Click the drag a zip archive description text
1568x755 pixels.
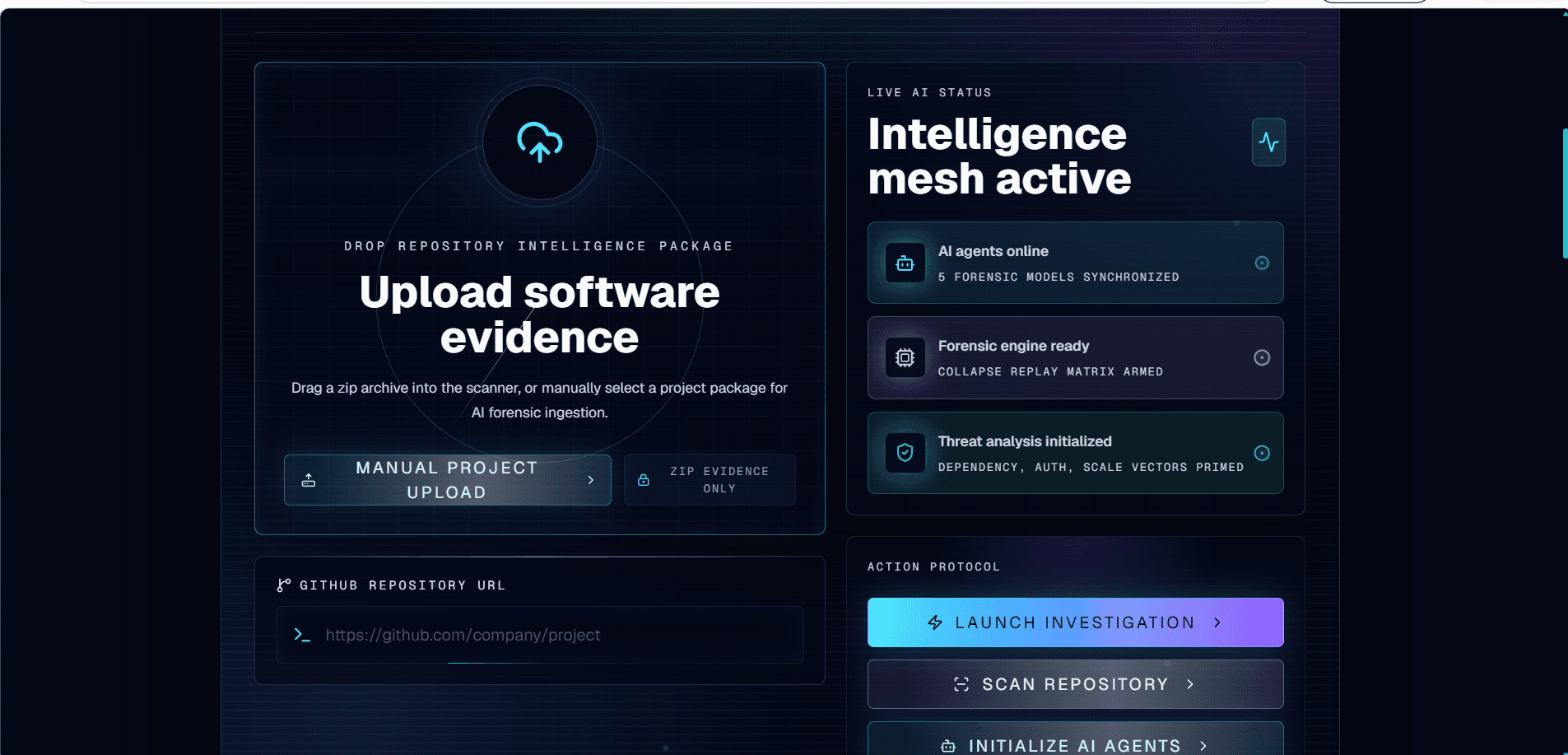(539, 400)
